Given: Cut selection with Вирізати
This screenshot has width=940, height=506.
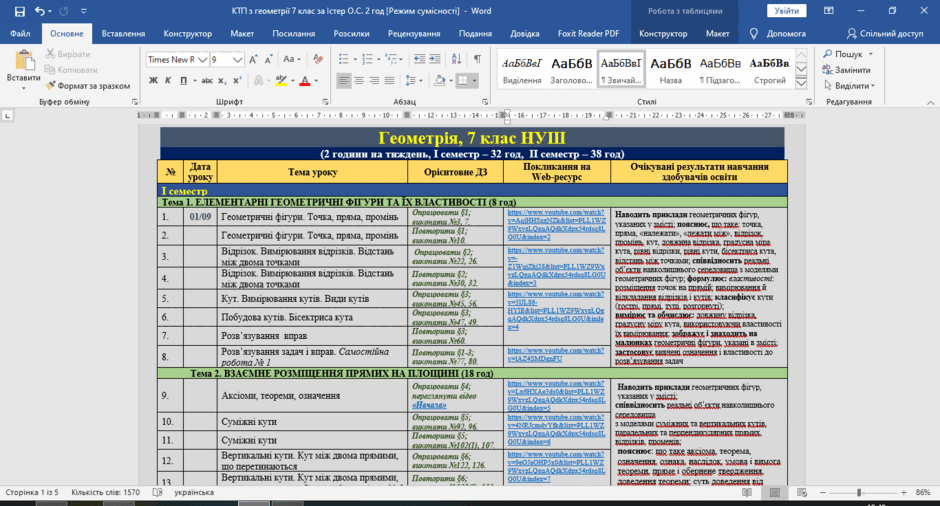Looking at the screenshot, I should pos(68,54).
